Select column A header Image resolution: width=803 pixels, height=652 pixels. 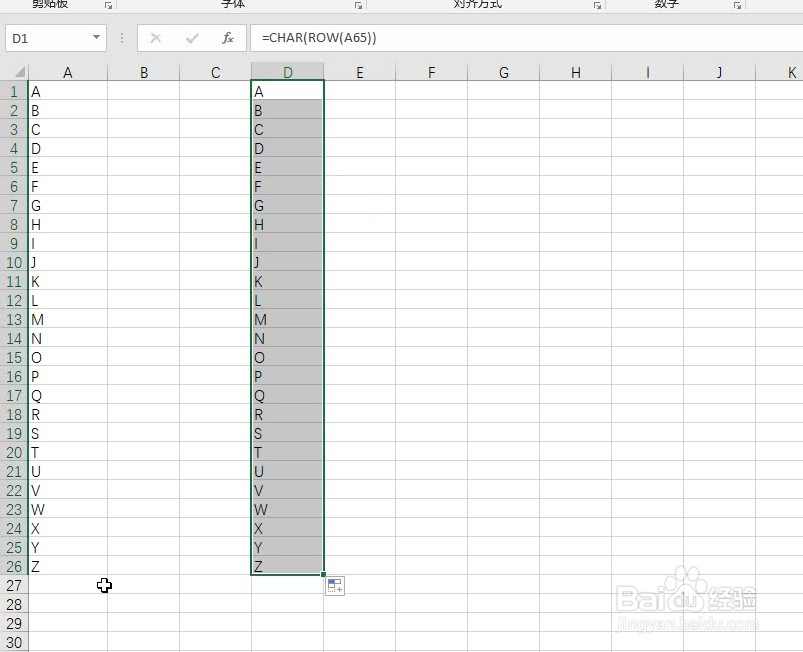pos(68,72)
